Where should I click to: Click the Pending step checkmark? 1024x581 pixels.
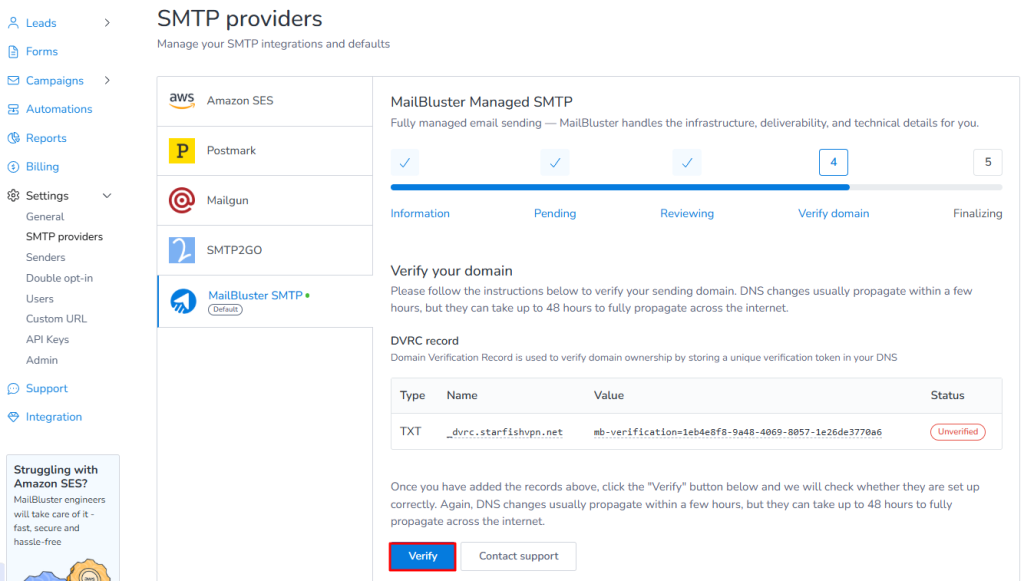tap(555, 163)
